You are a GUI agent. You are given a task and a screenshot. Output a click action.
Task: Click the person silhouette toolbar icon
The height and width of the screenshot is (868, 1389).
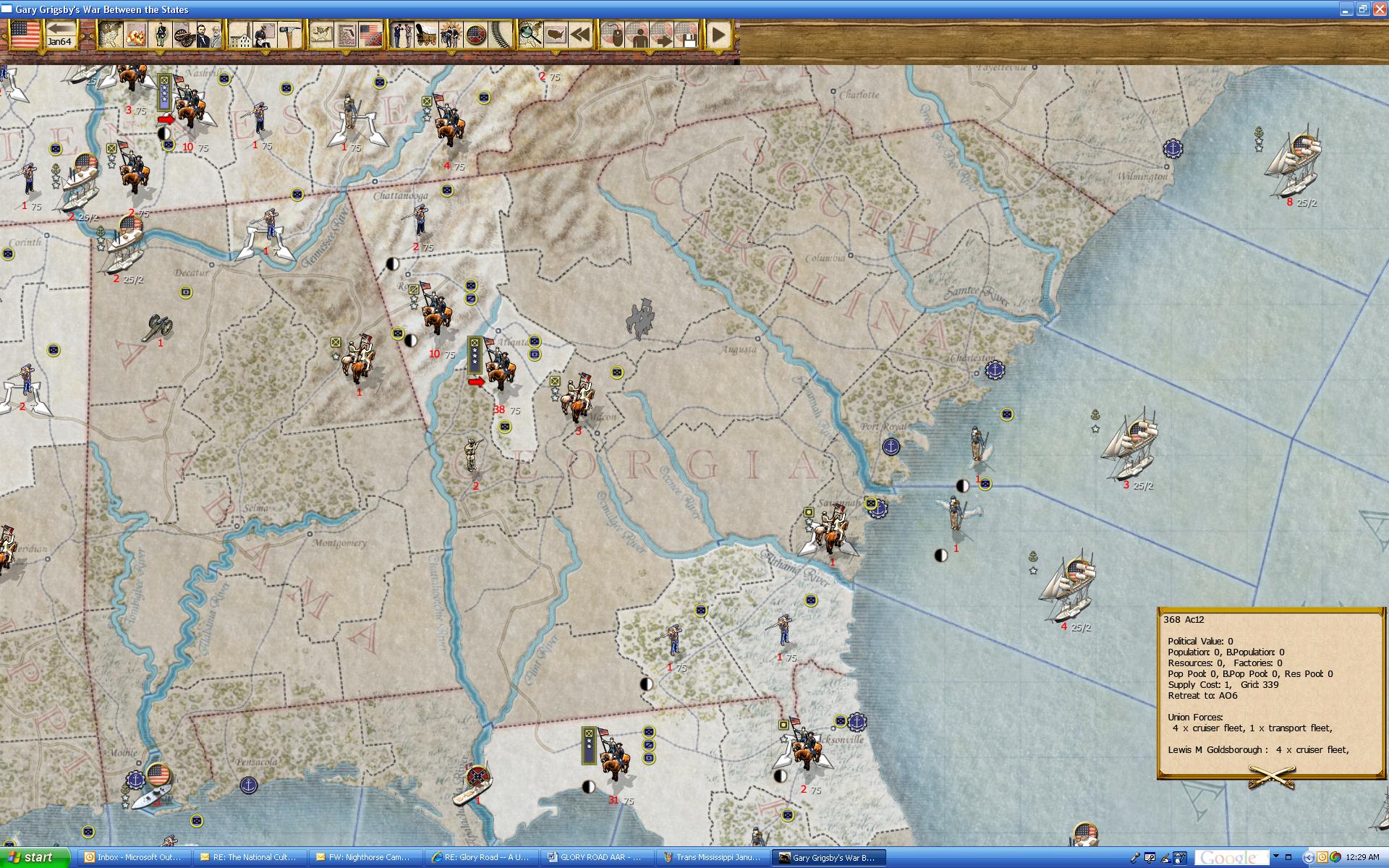click(x=637, y=34)
